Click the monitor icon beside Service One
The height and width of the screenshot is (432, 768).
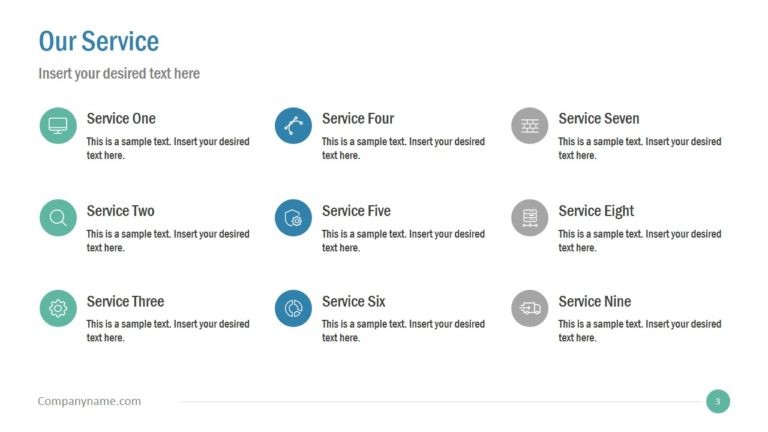tap(58, 126)
